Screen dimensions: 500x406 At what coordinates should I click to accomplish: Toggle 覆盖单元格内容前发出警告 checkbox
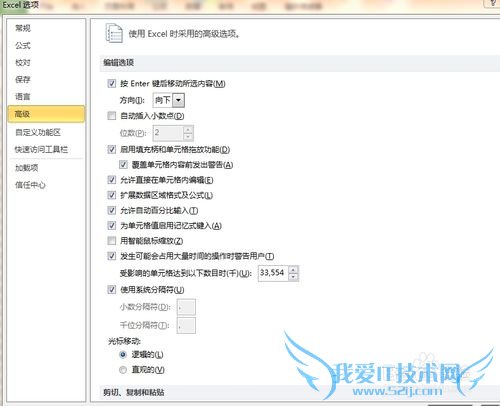pyautogui.click(x=123, y=164)
